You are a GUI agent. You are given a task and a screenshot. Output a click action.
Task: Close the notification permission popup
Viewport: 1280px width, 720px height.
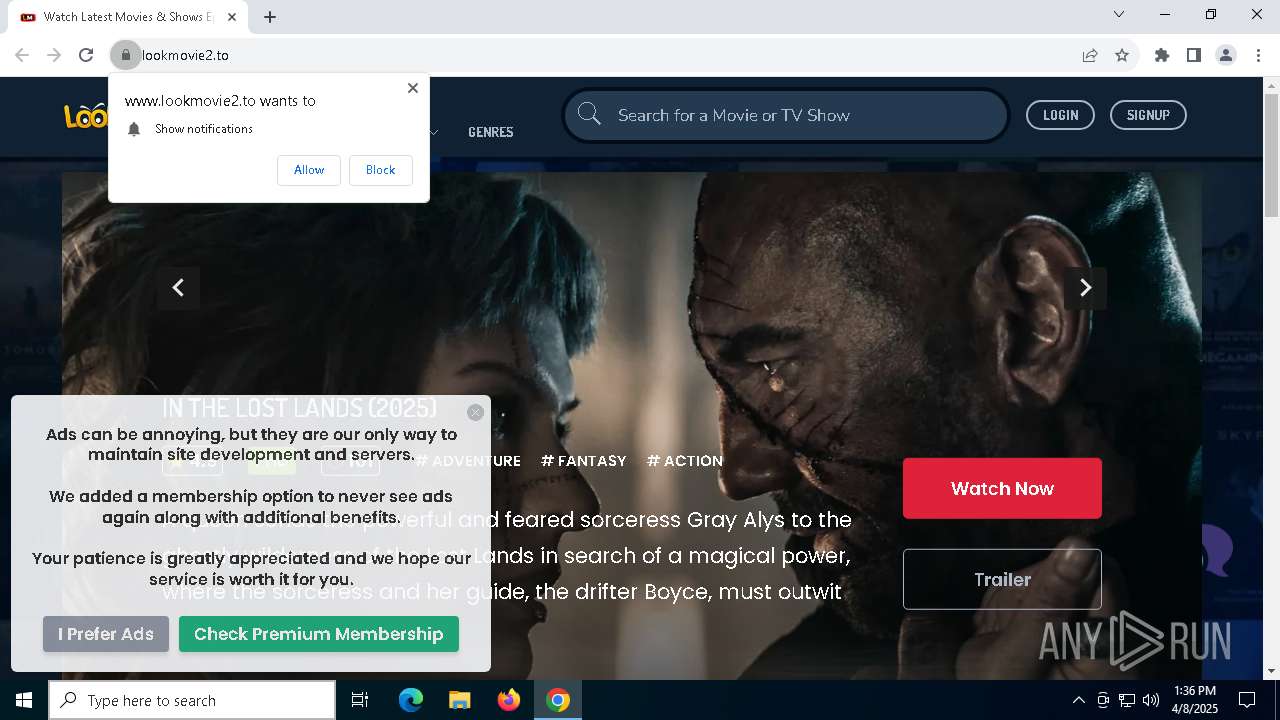(413, 88)
